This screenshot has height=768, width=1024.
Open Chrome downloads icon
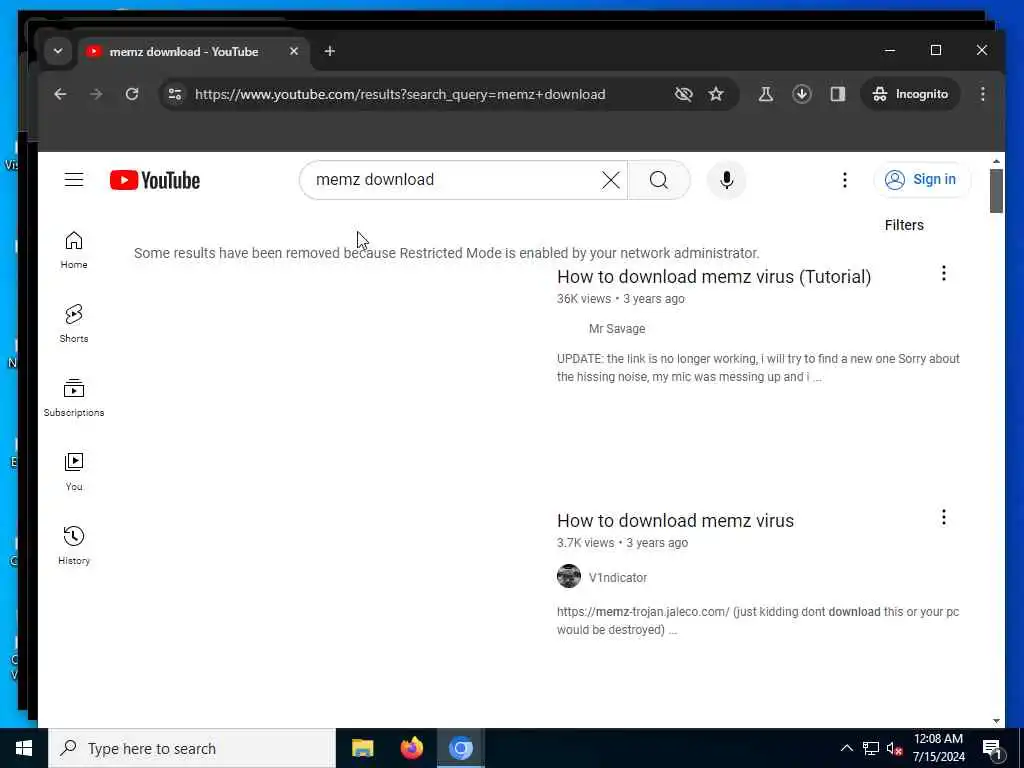coord(802,95)
